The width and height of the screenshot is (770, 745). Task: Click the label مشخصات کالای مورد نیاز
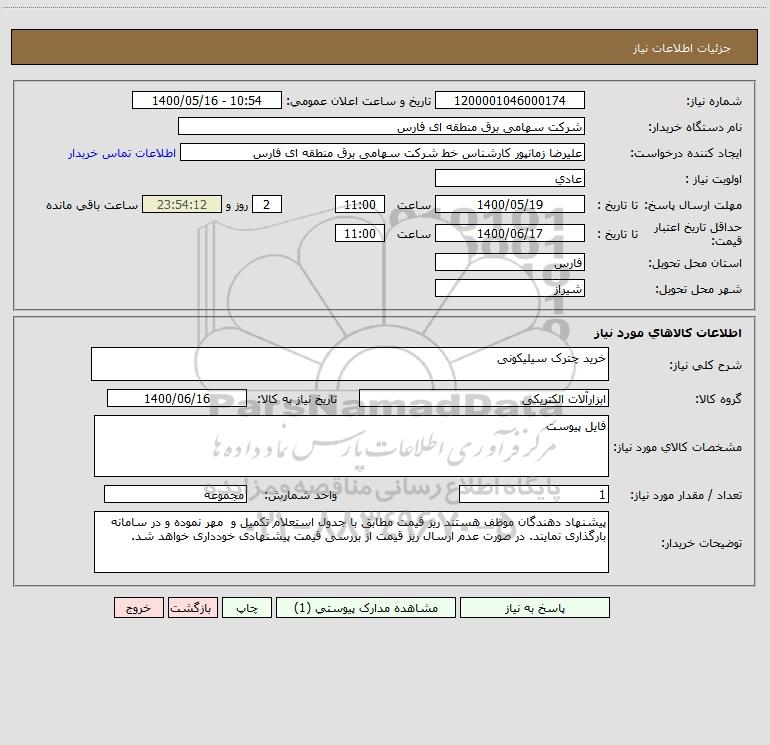pyautogui.click(x=678, y=447)
